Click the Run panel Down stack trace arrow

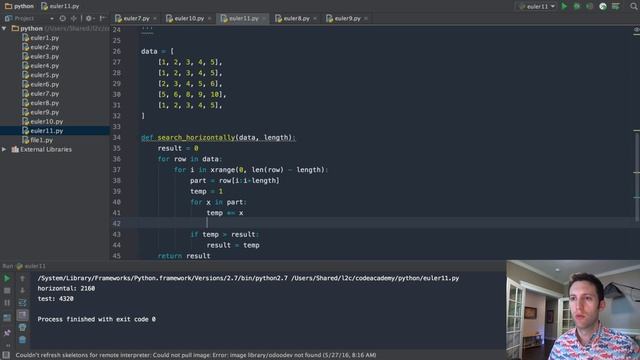click(22, 291)
